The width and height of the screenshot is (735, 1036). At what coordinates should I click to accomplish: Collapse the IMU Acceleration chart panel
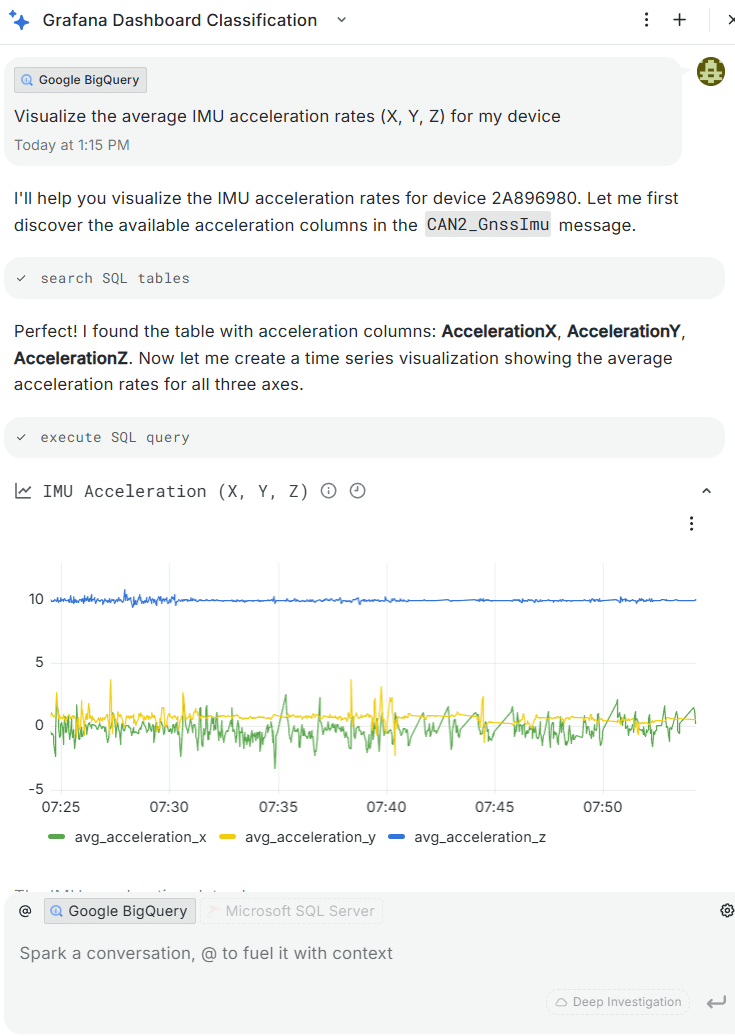[x=706, y=491]
